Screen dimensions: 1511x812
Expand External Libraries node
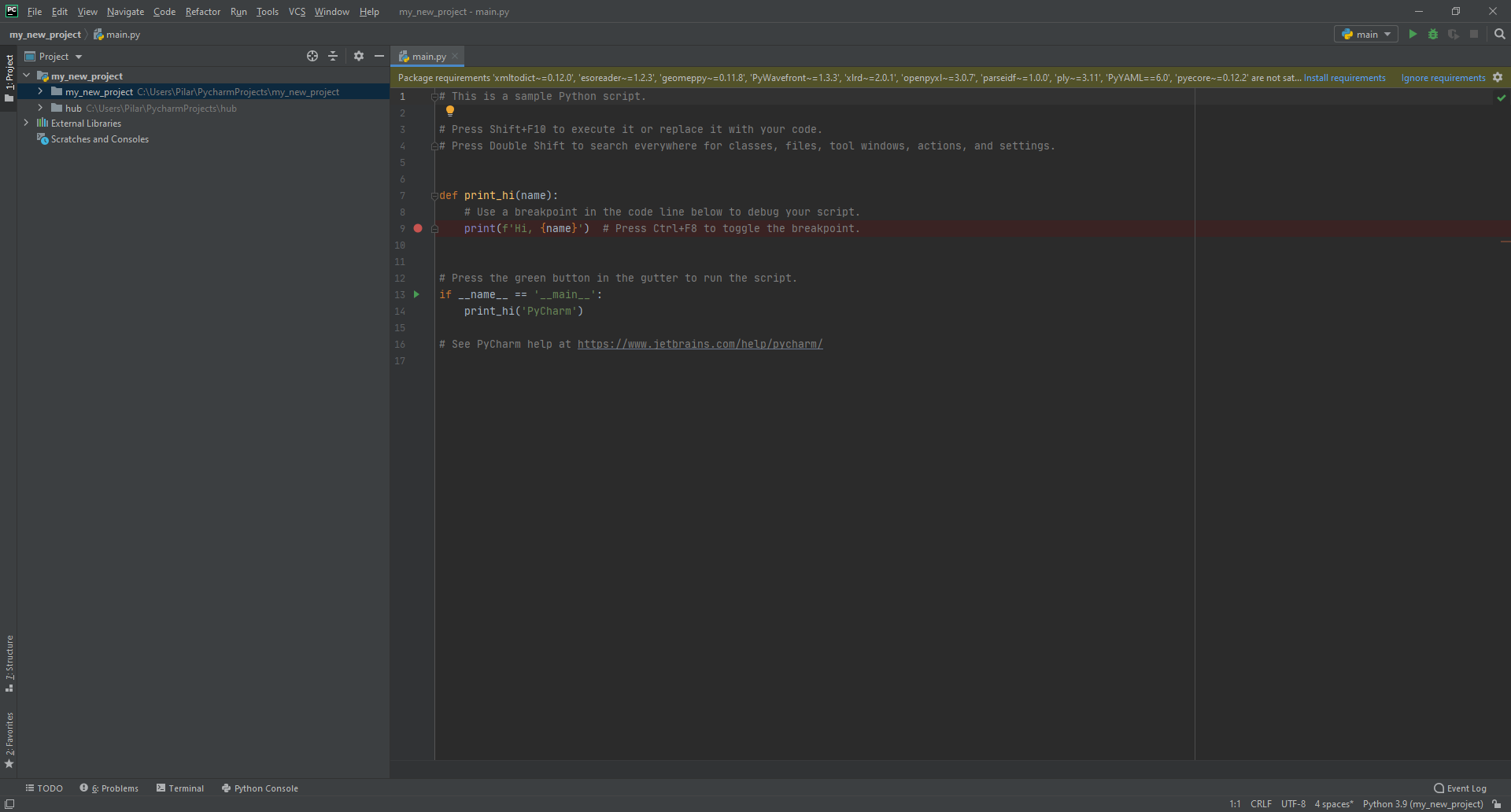tap(27, 123)
